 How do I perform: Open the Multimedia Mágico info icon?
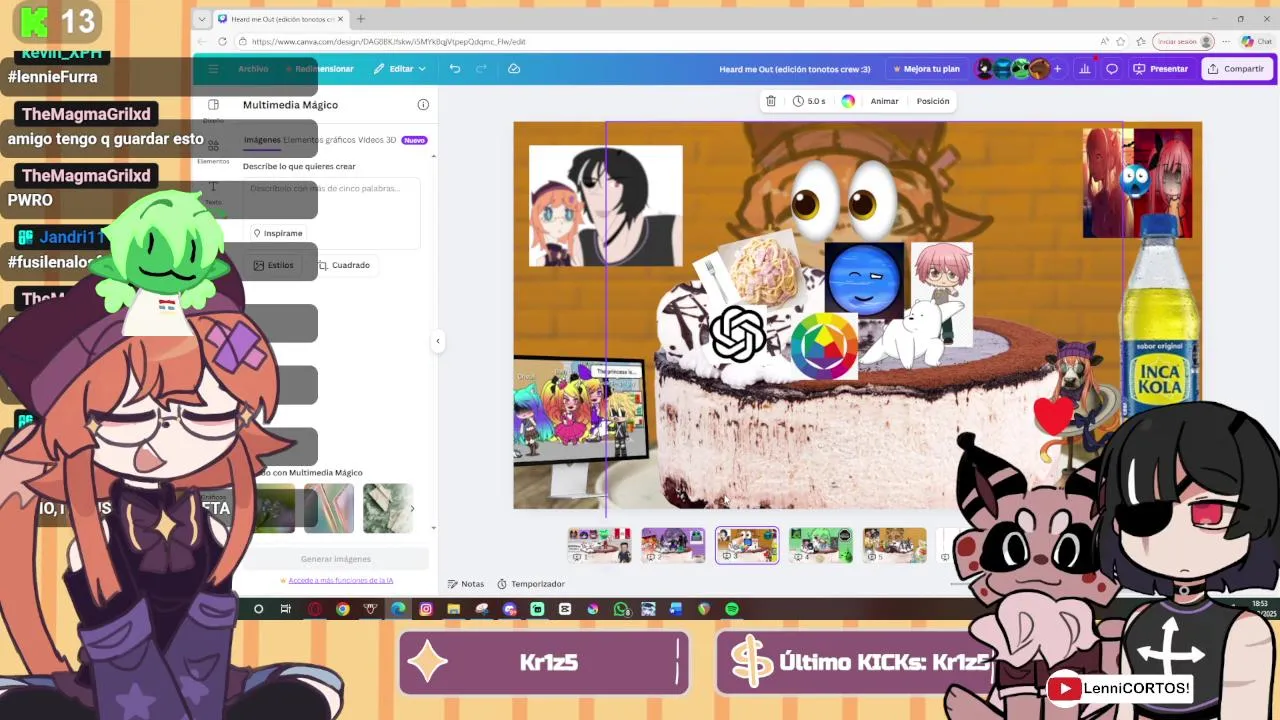click(423, 105)
